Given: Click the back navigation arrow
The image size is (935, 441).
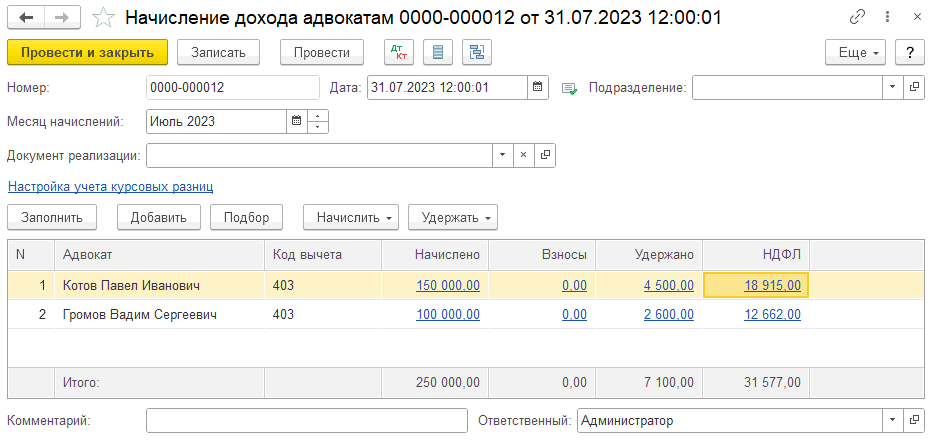Looking at the screenshot, I should coord(26,18).
